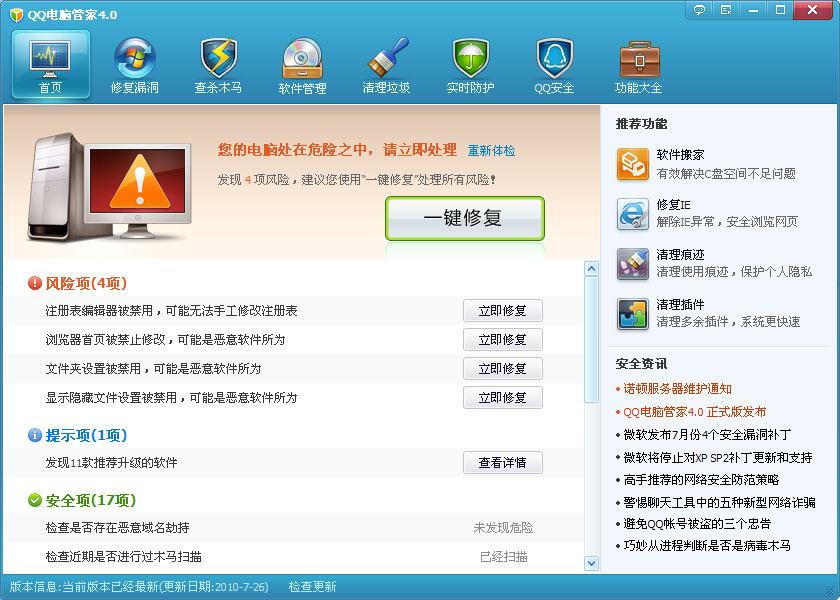
Task: Click the blue 提示项 info icon
Action: (35, 435)
